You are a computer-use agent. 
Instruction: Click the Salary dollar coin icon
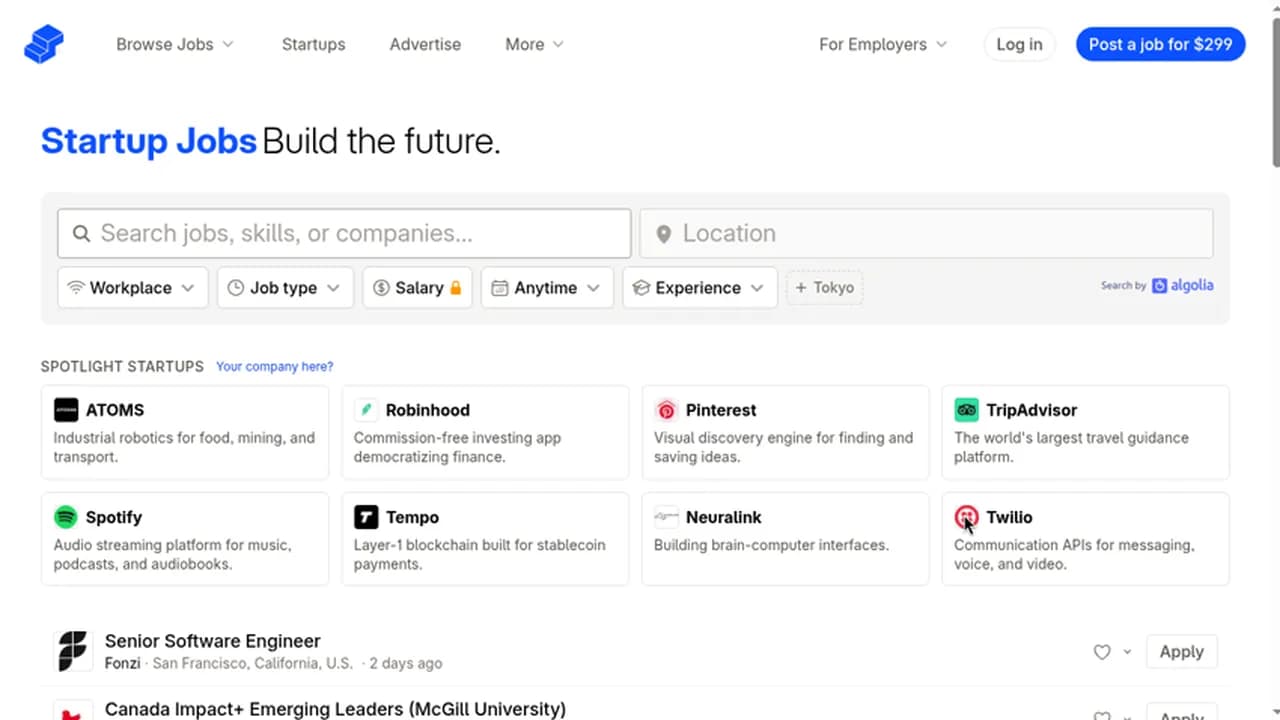tap(381, 287)
